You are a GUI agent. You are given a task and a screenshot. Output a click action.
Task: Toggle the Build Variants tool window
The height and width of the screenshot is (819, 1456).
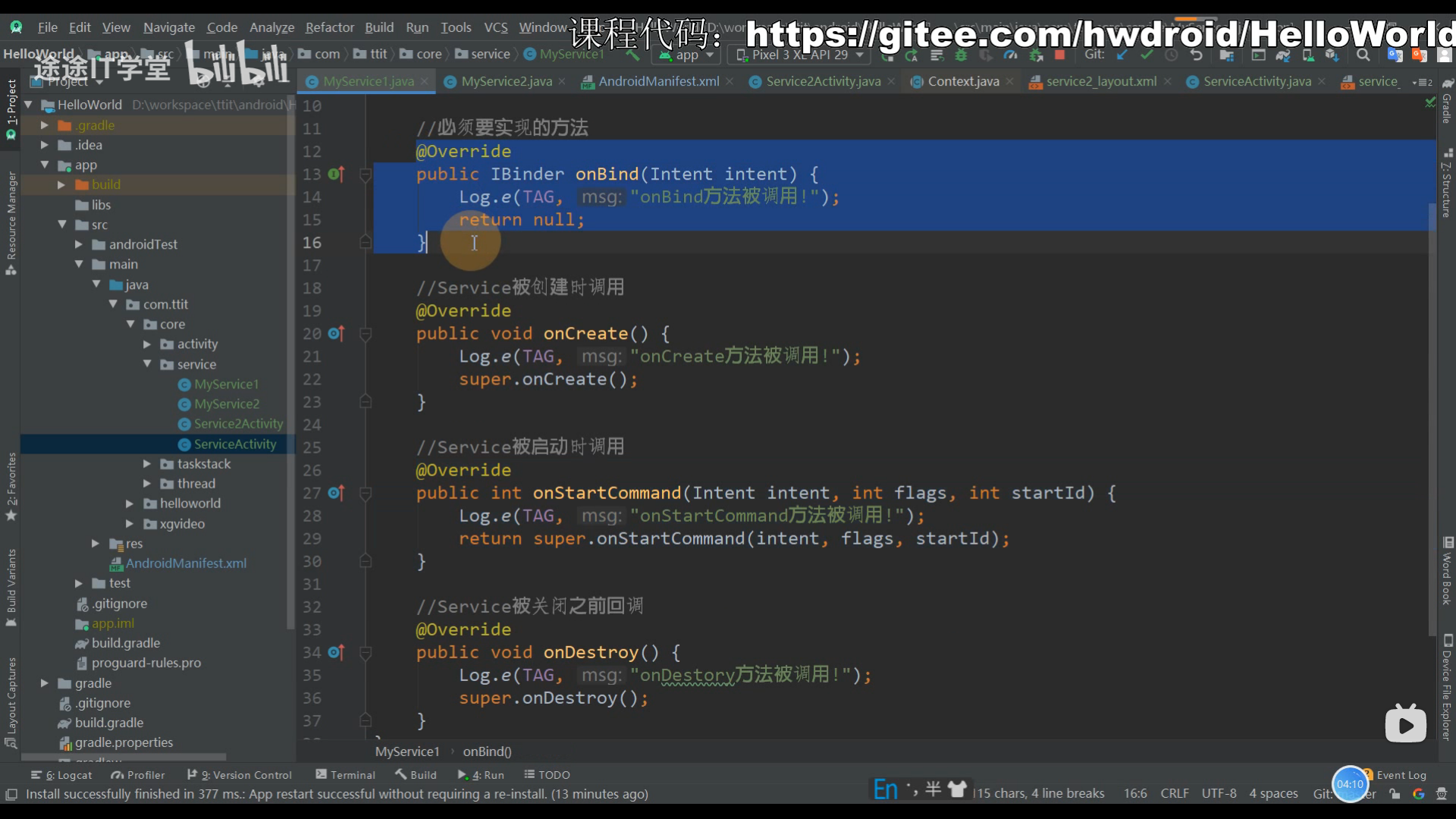[x=11, y=588]
